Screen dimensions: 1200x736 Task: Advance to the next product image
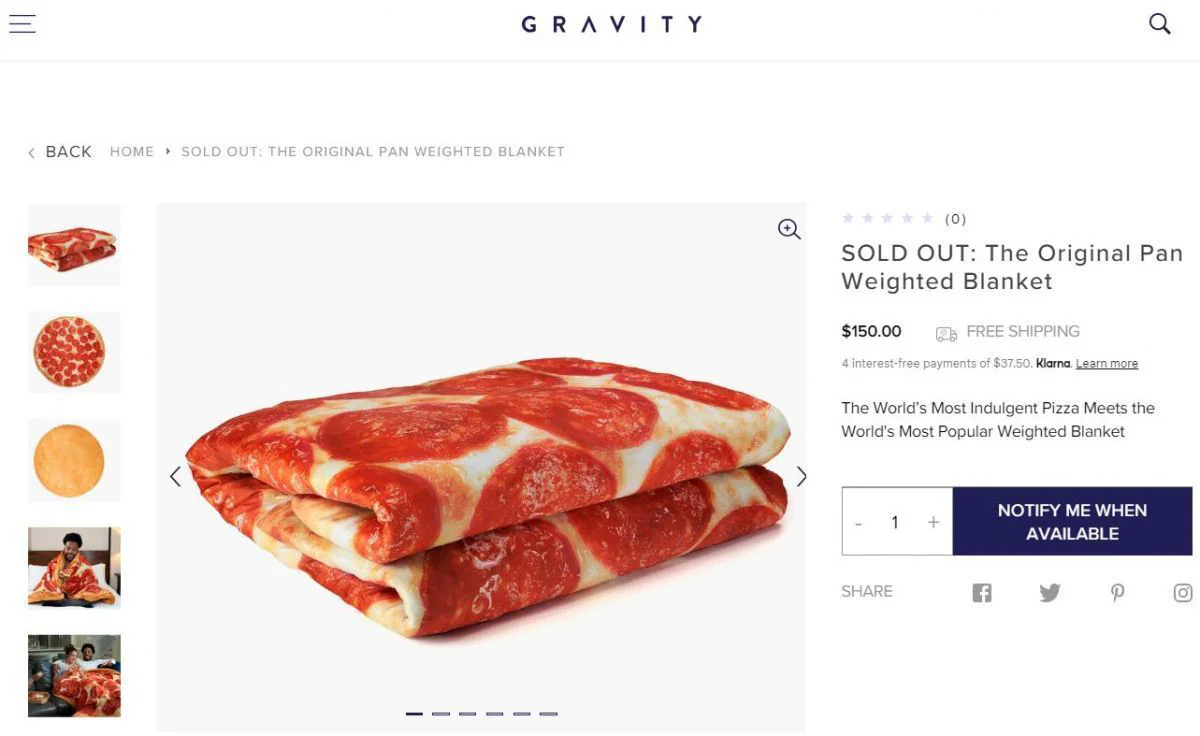801,477
